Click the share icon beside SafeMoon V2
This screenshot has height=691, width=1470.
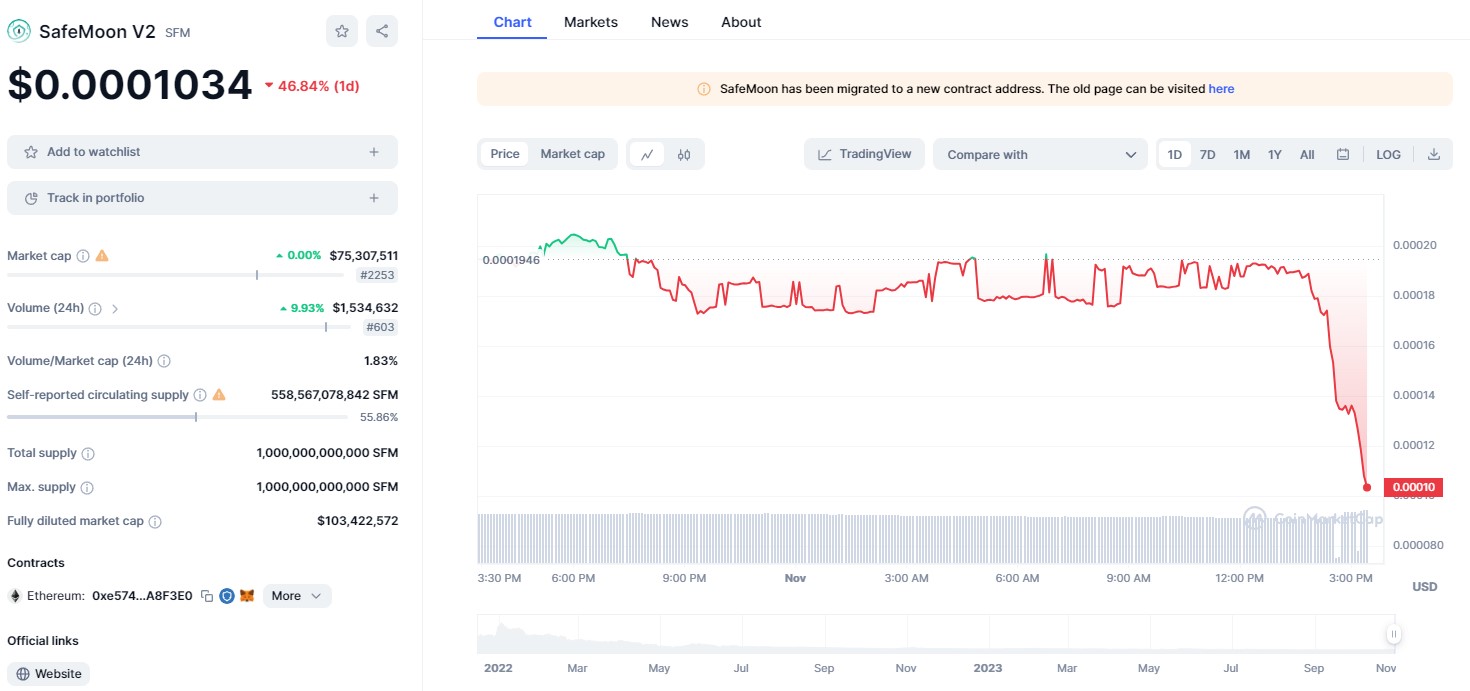tap(382, 31)
